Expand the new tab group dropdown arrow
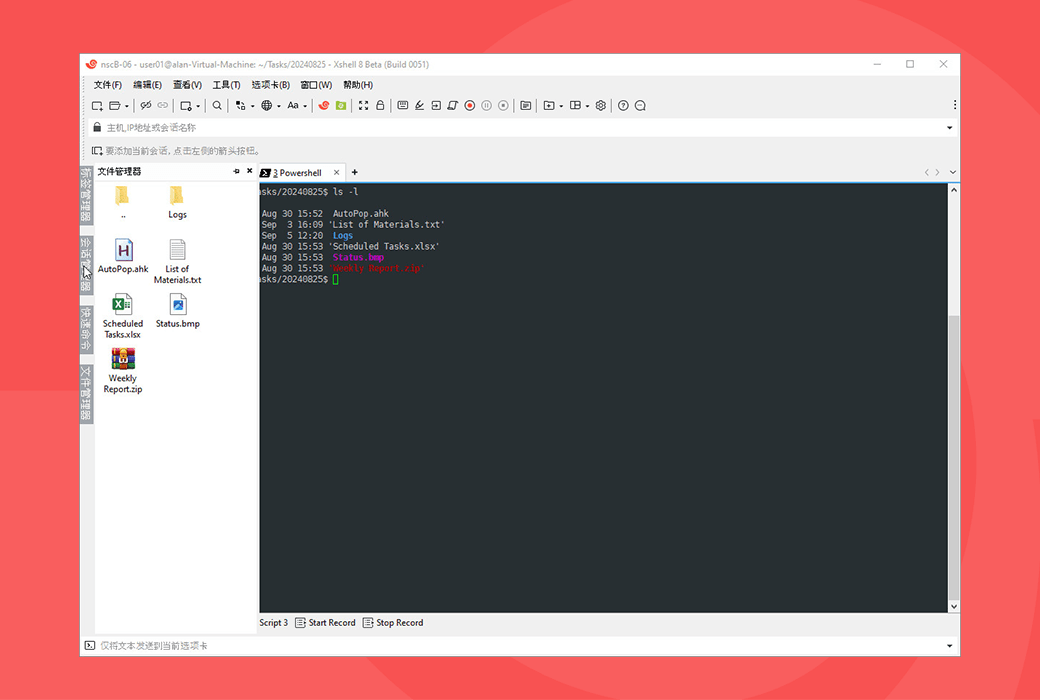The height and width of the screenshot is (700, 1040). 561,106
